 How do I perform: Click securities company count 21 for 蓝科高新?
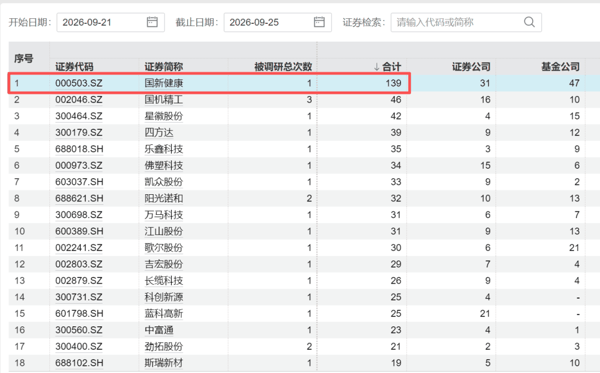point(485,313)
